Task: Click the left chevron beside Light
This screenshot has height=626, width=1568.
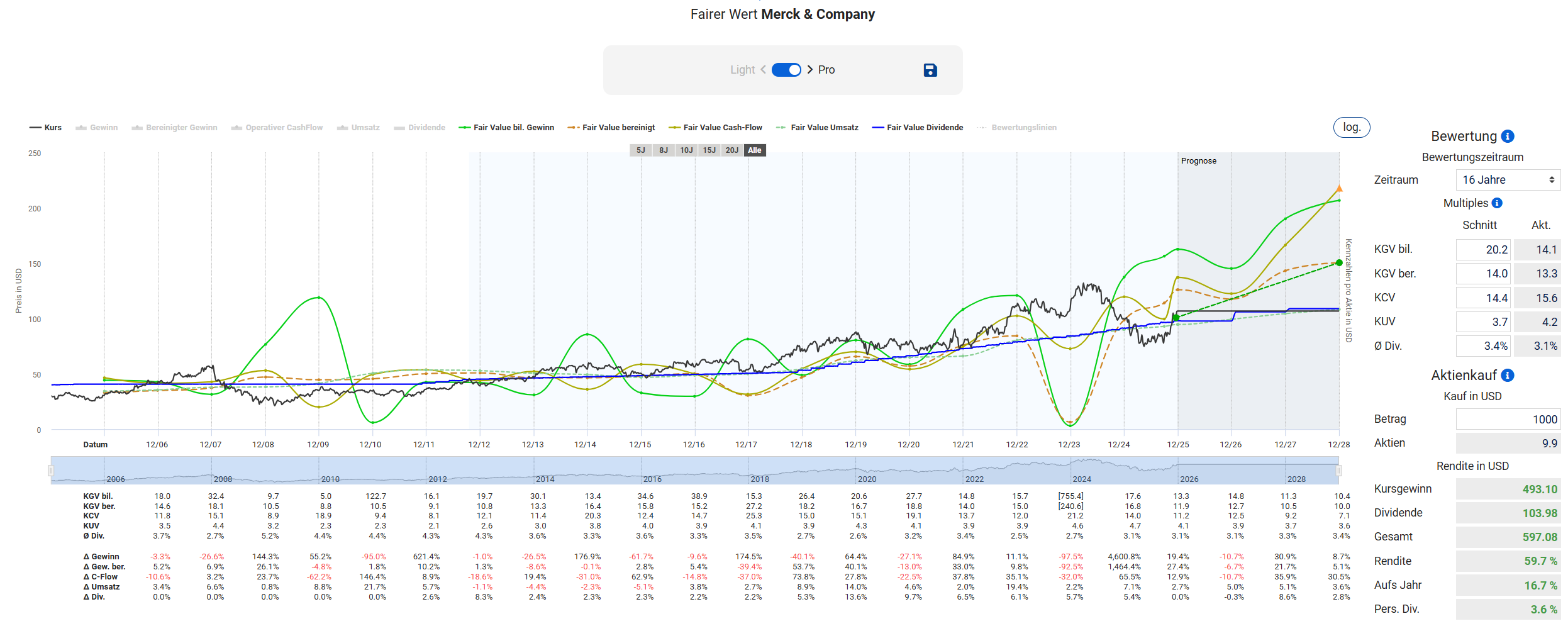Action: tap(764, 70)
